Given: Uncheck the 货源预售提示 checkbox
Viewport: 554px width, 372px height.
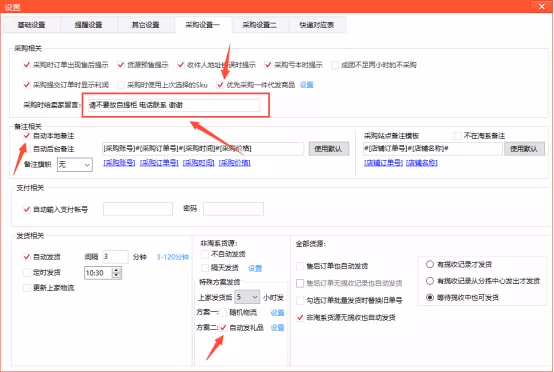Looking at the screenshot, I should click(x=121, y=65).
